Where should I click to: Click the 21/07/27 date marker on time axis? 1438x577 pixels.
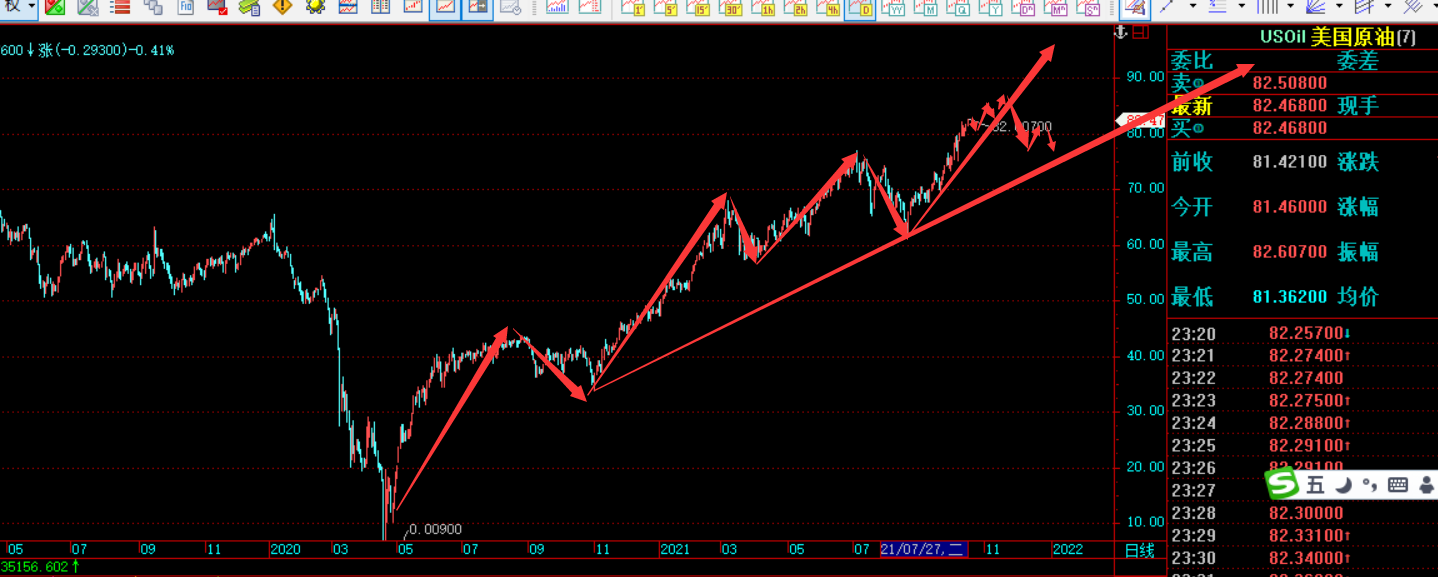[923, 549]
